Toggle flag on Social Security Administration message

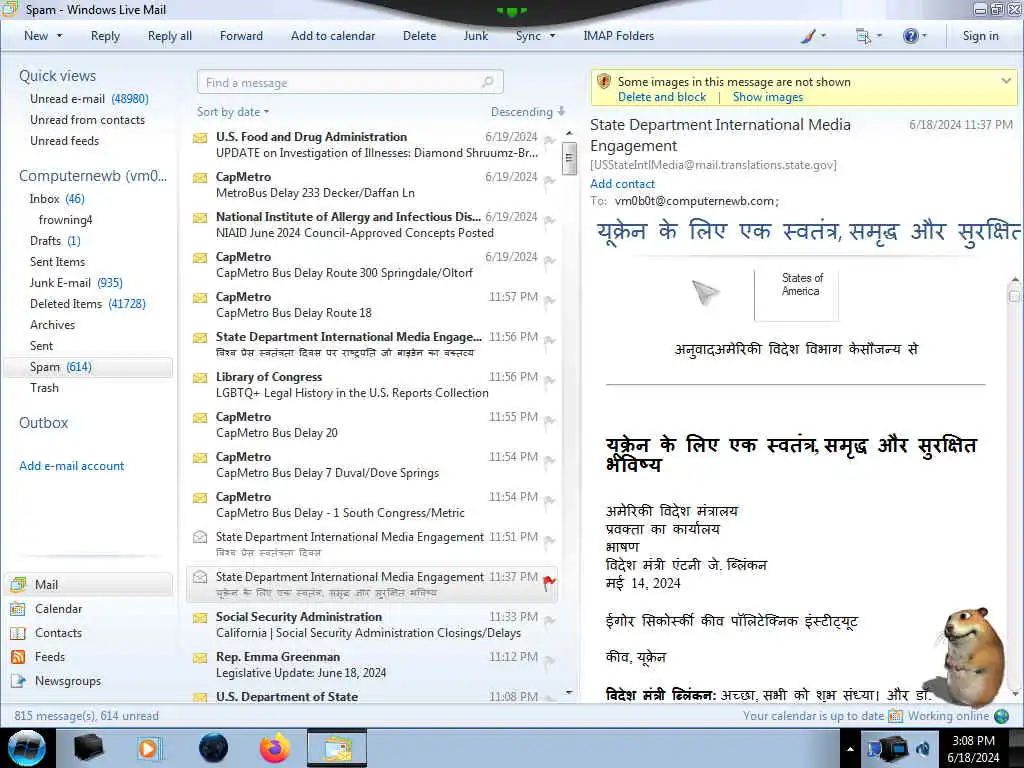pos(550,620)
